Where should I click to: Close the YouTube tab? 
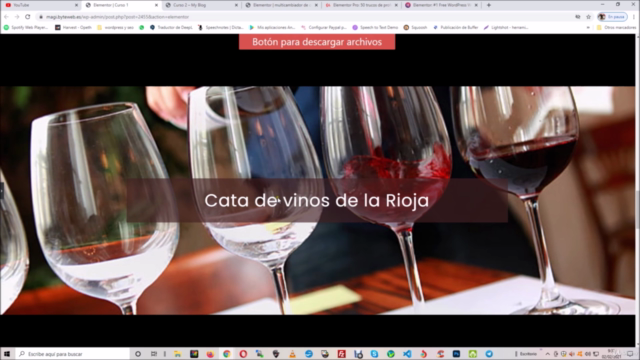click(x=76, y=5)
